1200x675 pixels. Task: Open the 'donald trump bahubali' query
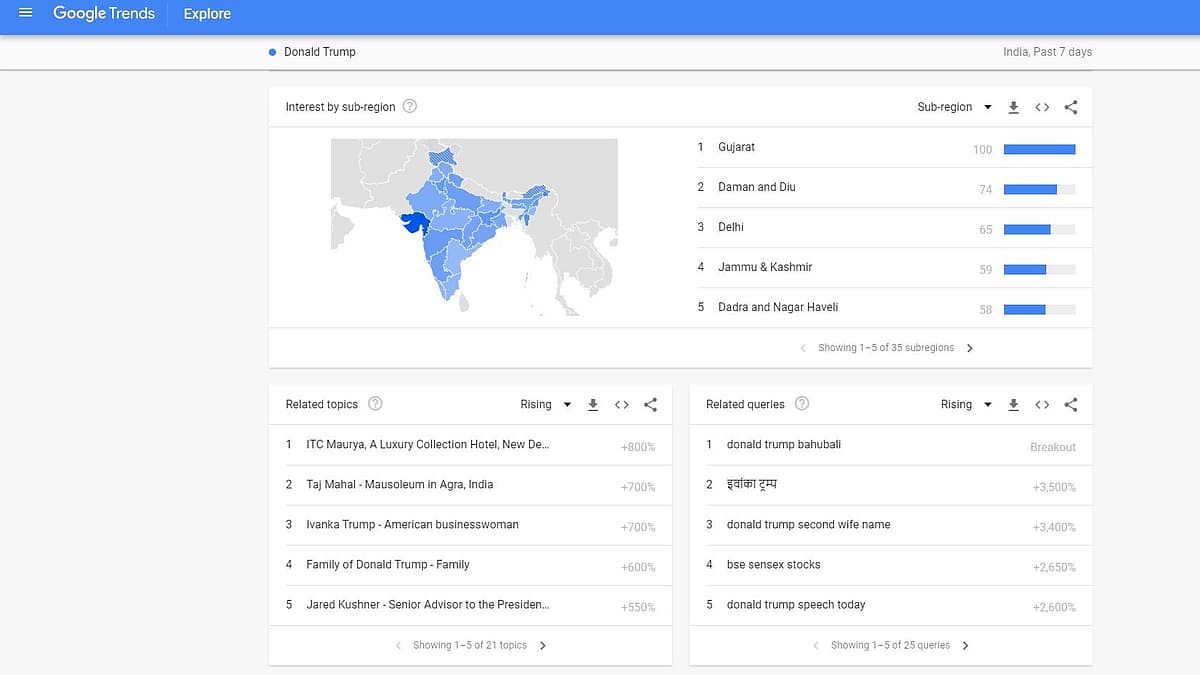tap(783, 445)
